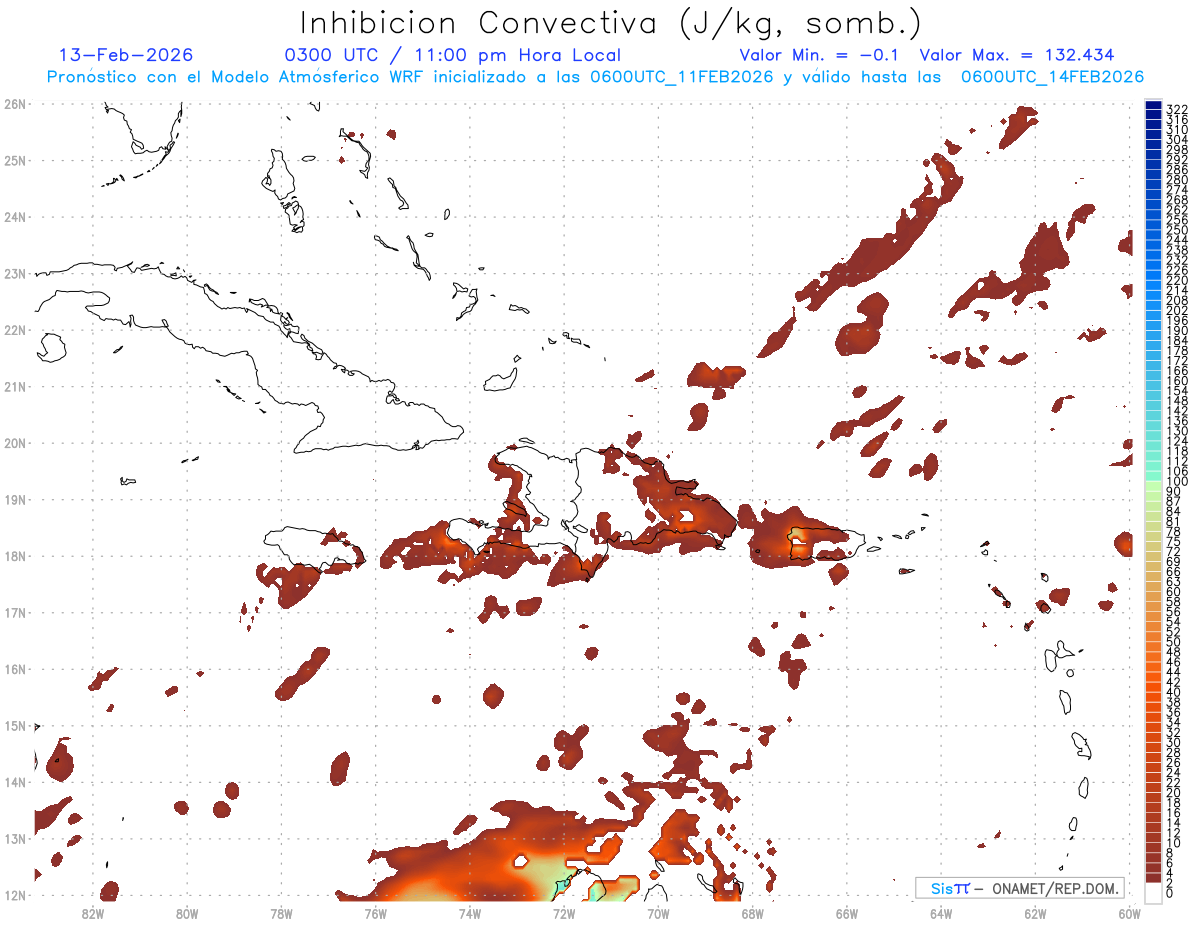Click the latitude label "16N"
The width and height of the screenshot is (1200, 927).
click(x=15, y=669)
